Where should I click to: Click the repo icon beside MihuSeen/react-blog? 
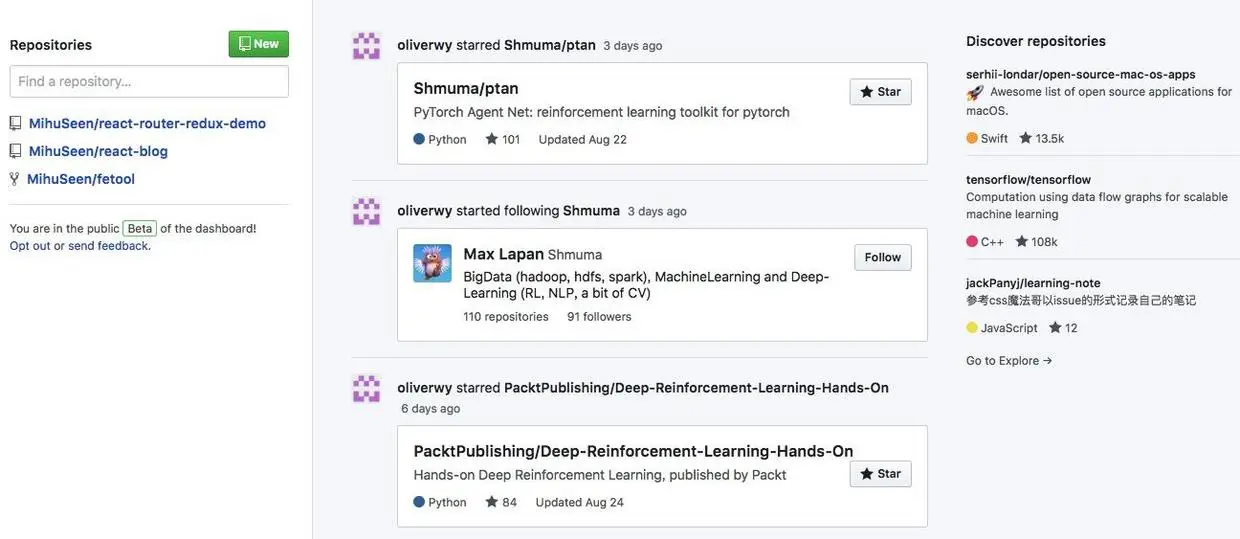click(x=15, y=151)
